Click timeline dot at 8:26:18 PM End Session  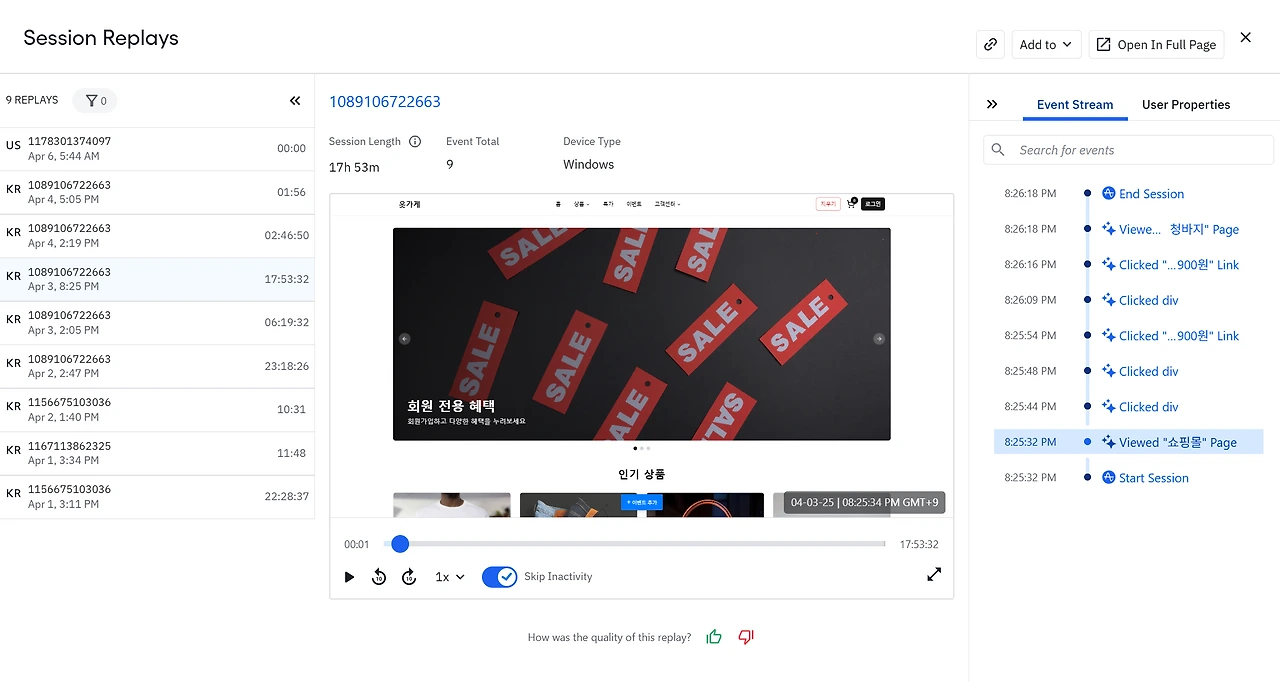pyautogui.click(x=1087, y=194)
